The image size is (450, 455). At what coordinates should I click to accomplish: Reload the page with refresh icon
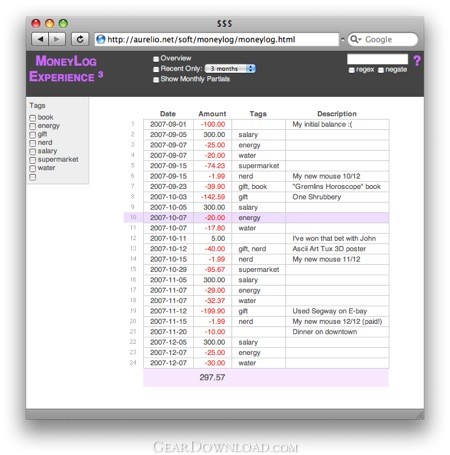pos(80,39)
